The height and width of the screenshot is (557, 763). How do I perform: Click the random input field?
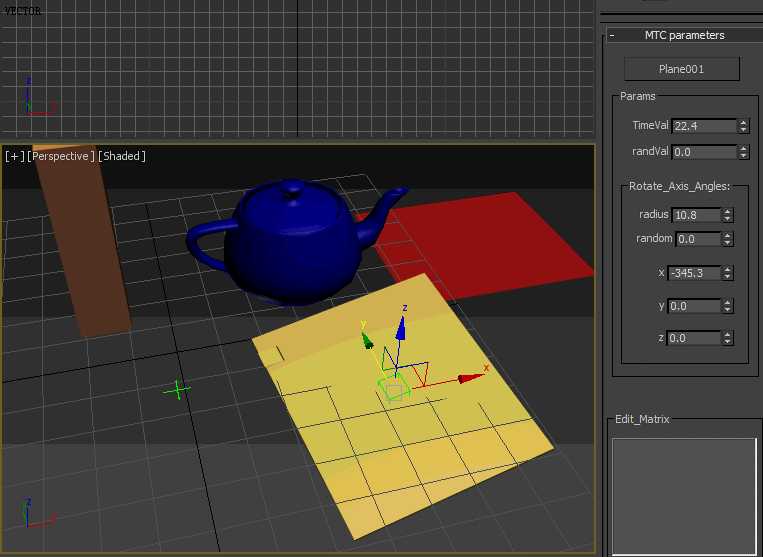click(698, 239)
